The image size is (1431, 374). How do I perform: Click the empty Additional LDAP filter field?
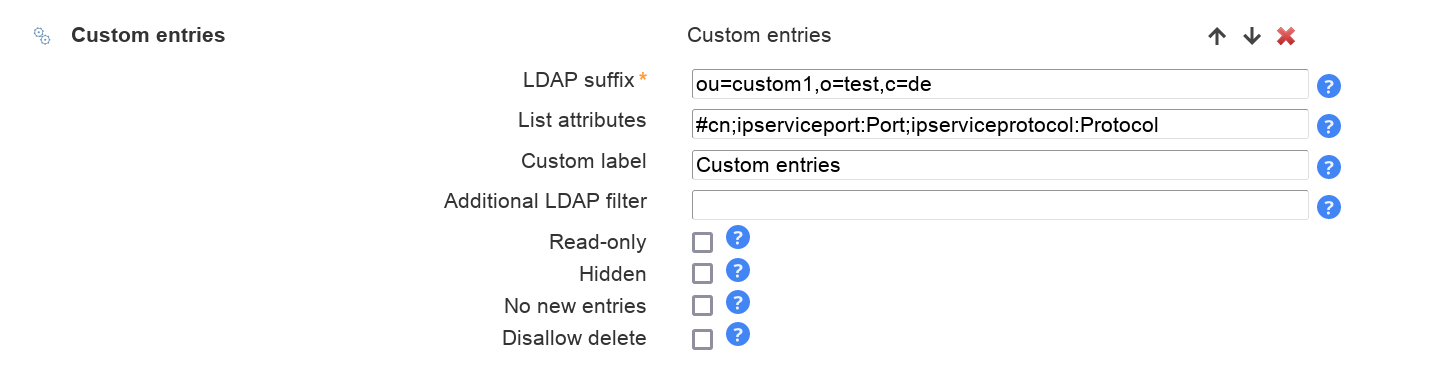pyautogui.click(x=1000, y=205)
